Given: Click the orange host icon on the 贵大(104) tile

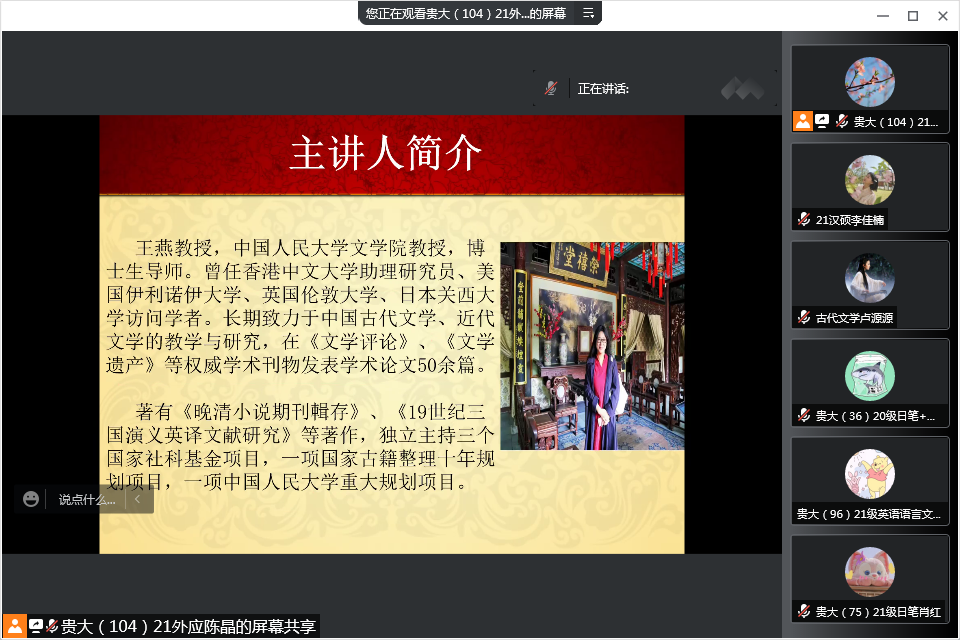Looking at the screenshot, I should coord(803,121).
